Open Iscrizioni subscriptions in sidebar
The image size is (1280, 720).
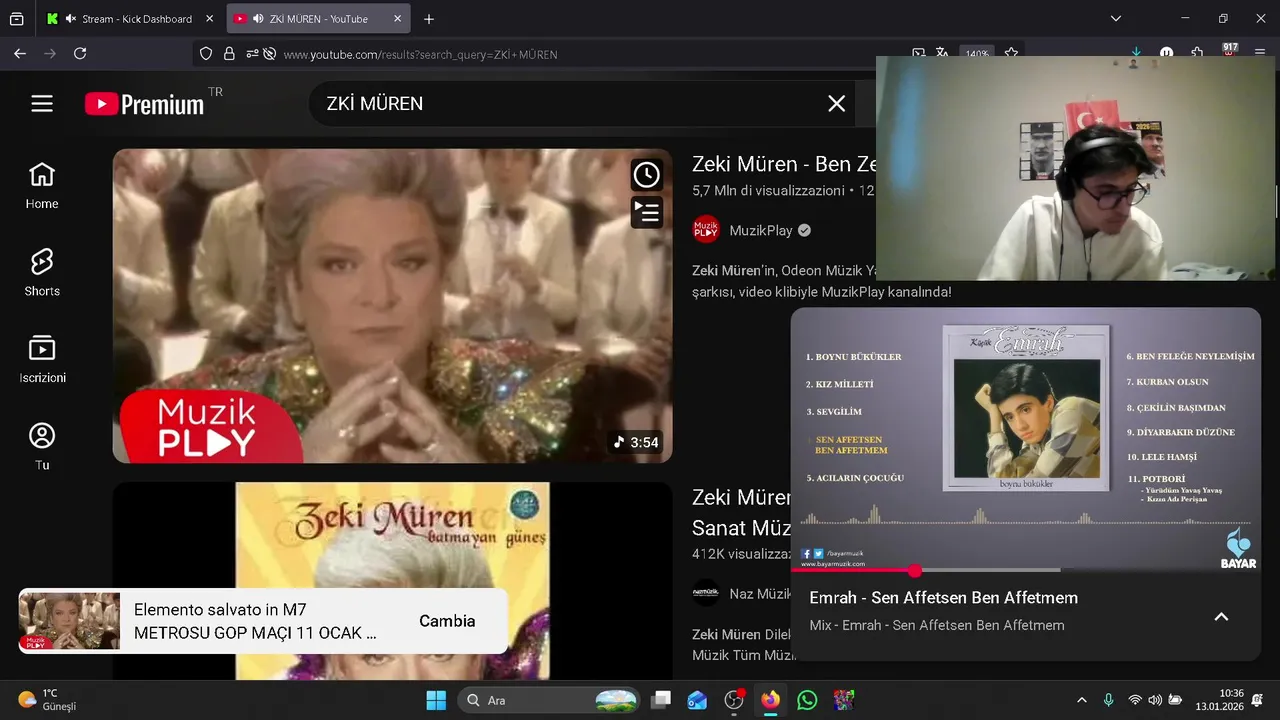[42, 360]
